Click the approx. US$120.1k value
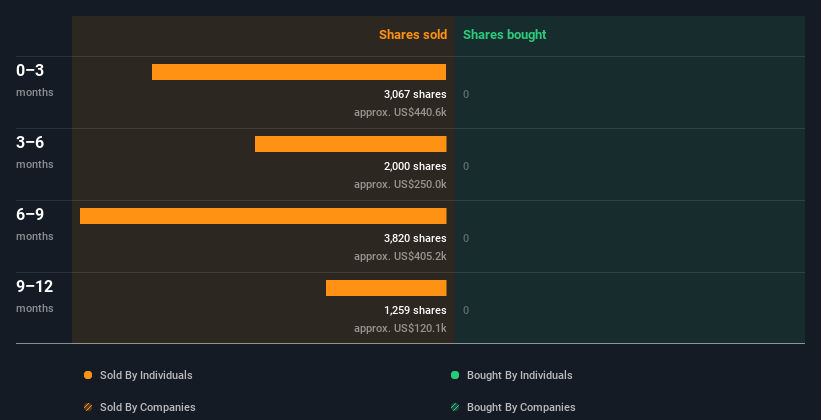 click(x=400, y=328)
